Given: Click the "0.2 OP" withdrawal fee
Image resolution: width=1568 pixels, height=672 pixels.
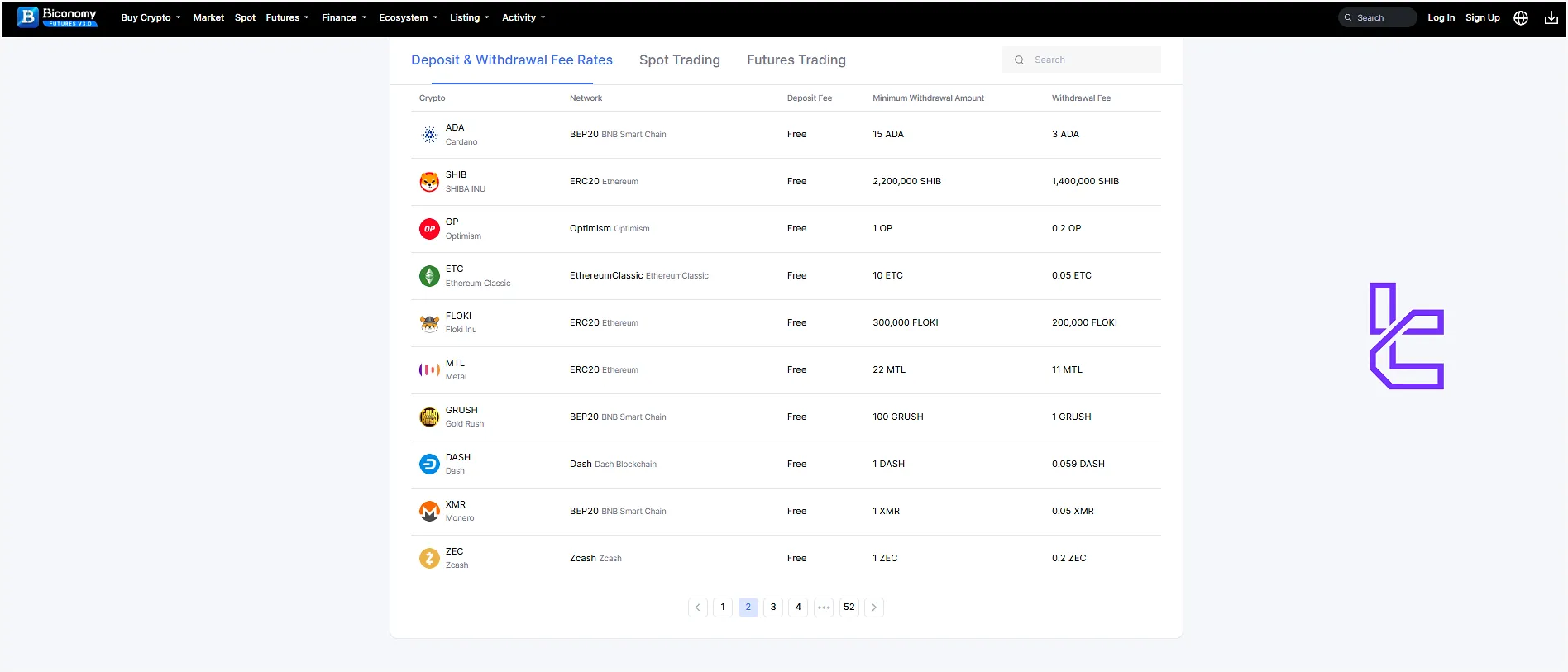Looking at the screenshot, I should [x=1066, y=229].
